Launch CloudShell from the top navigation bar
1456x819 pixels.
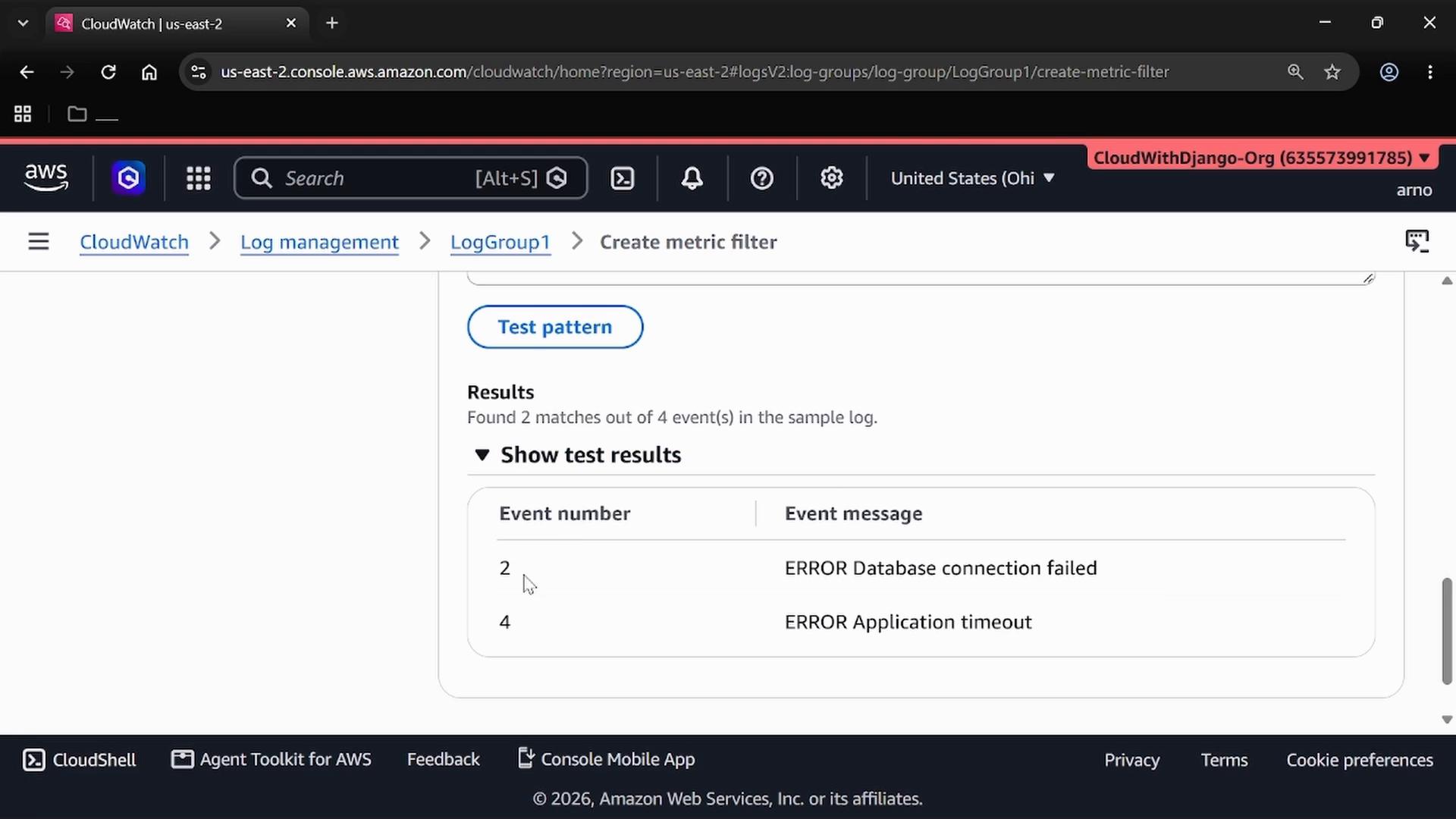click(x=623, y=178)
